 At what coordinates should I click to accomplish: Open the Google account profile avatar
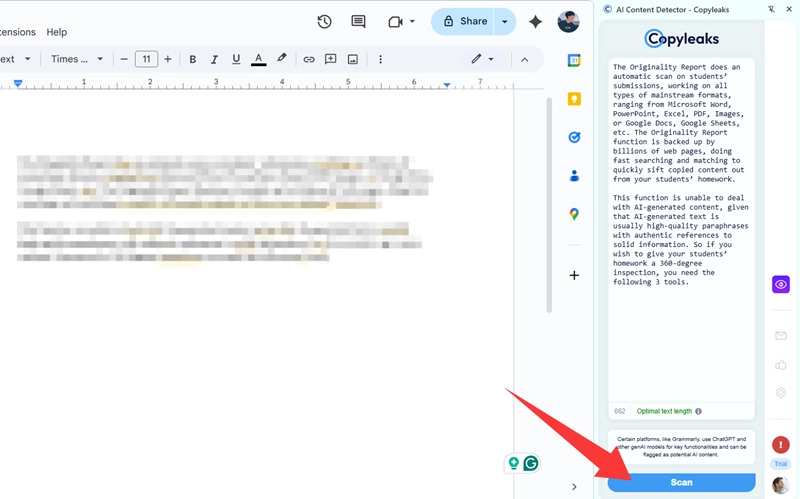(x=568, y=21)
